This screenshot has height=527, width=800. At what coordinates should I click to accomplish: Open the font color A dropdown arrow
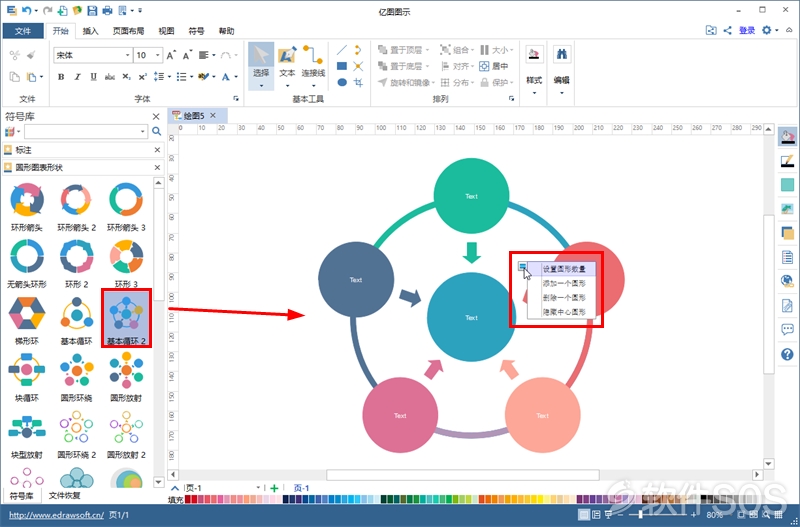(x=236, y=77)
